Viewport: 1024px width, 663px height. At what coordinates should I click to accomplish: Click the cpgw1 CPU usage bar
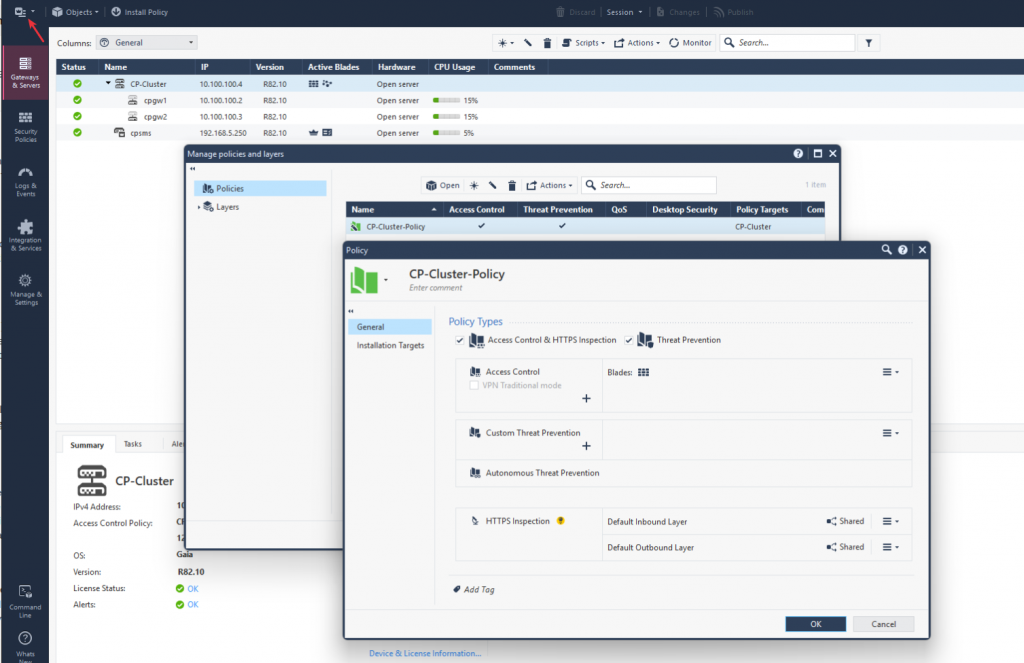click(x=446, y=100)
